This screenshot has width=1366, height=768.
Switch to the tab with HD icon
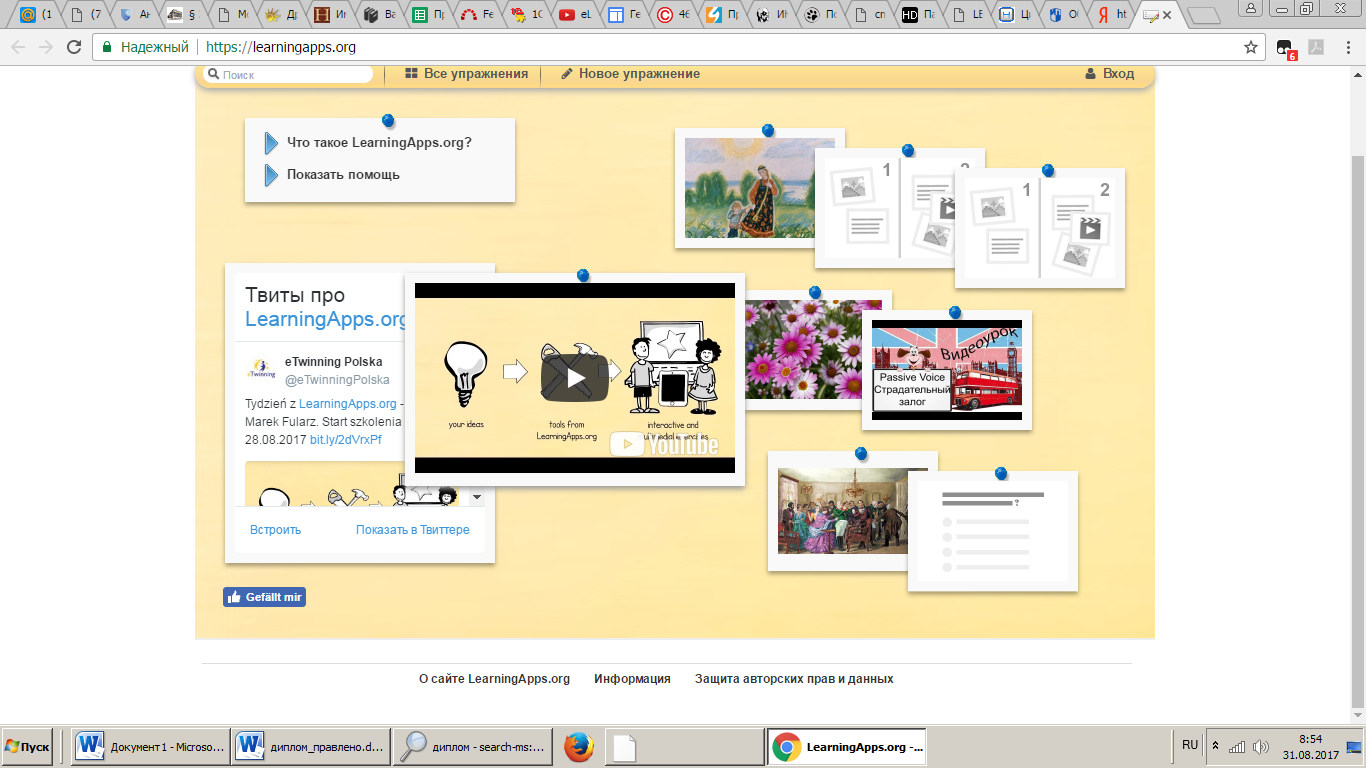pos(920,15)
